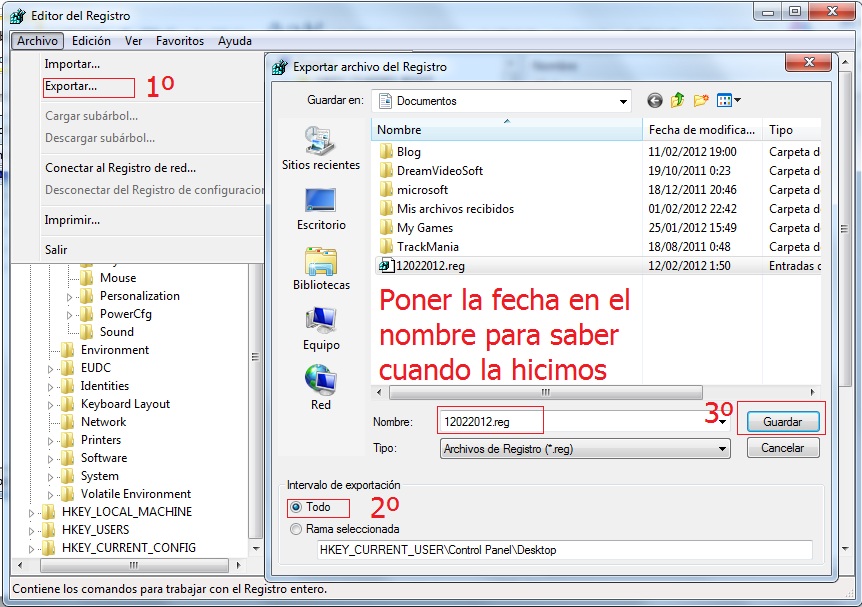The image size is (862, 607).
Task: Expand the HKEY_LOCAL_MACHINE tree node
Action: [32, 512]
